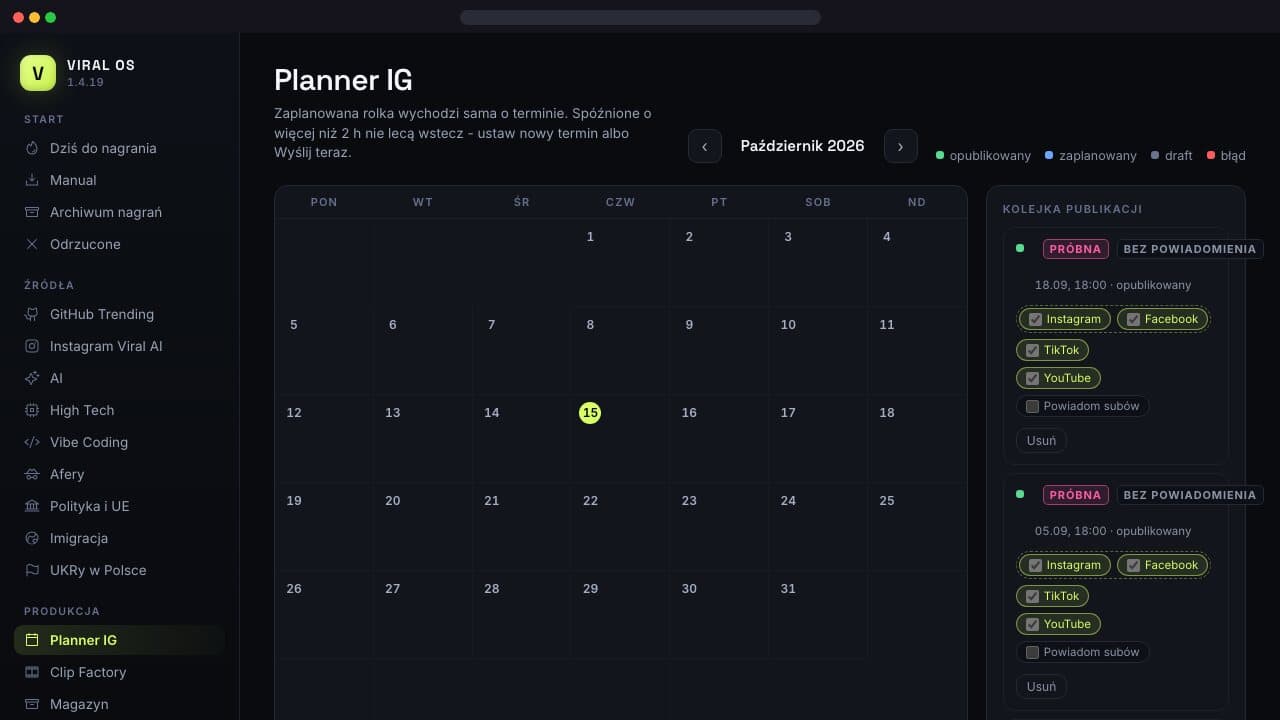Click the Październik 2026 month label
This screenshot has width=1280, height=720.
click(x=802, y=146)
